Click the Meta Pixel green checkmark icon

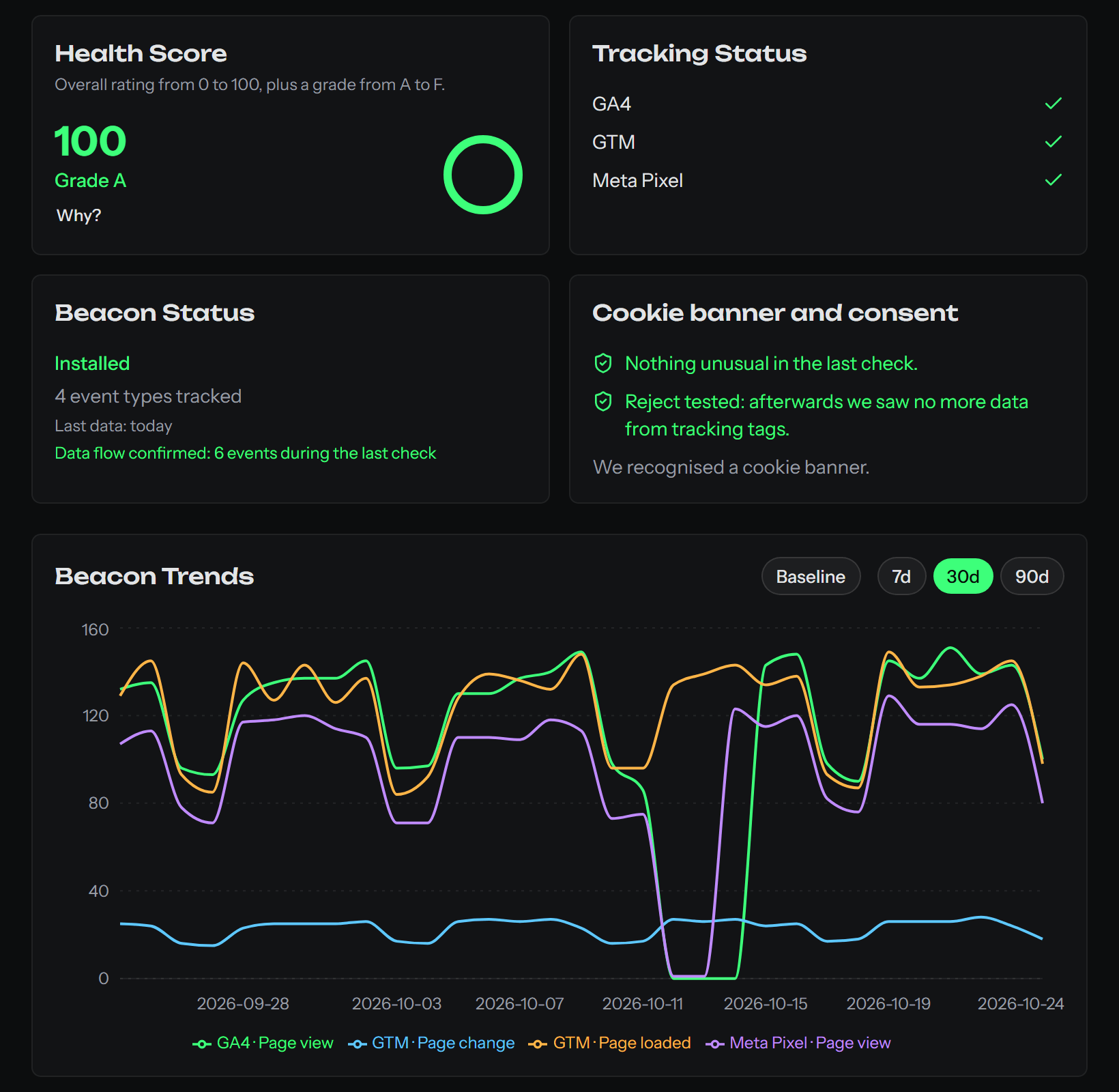[1053, 180]
